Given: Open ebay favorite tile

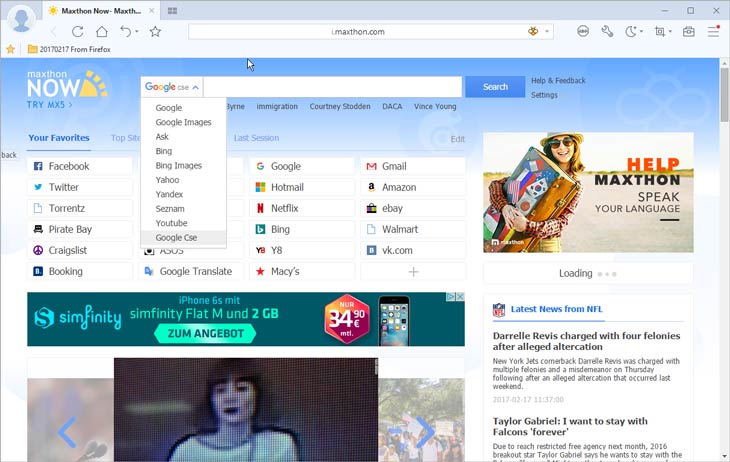Looking at the screenshot, I should 413,208.
